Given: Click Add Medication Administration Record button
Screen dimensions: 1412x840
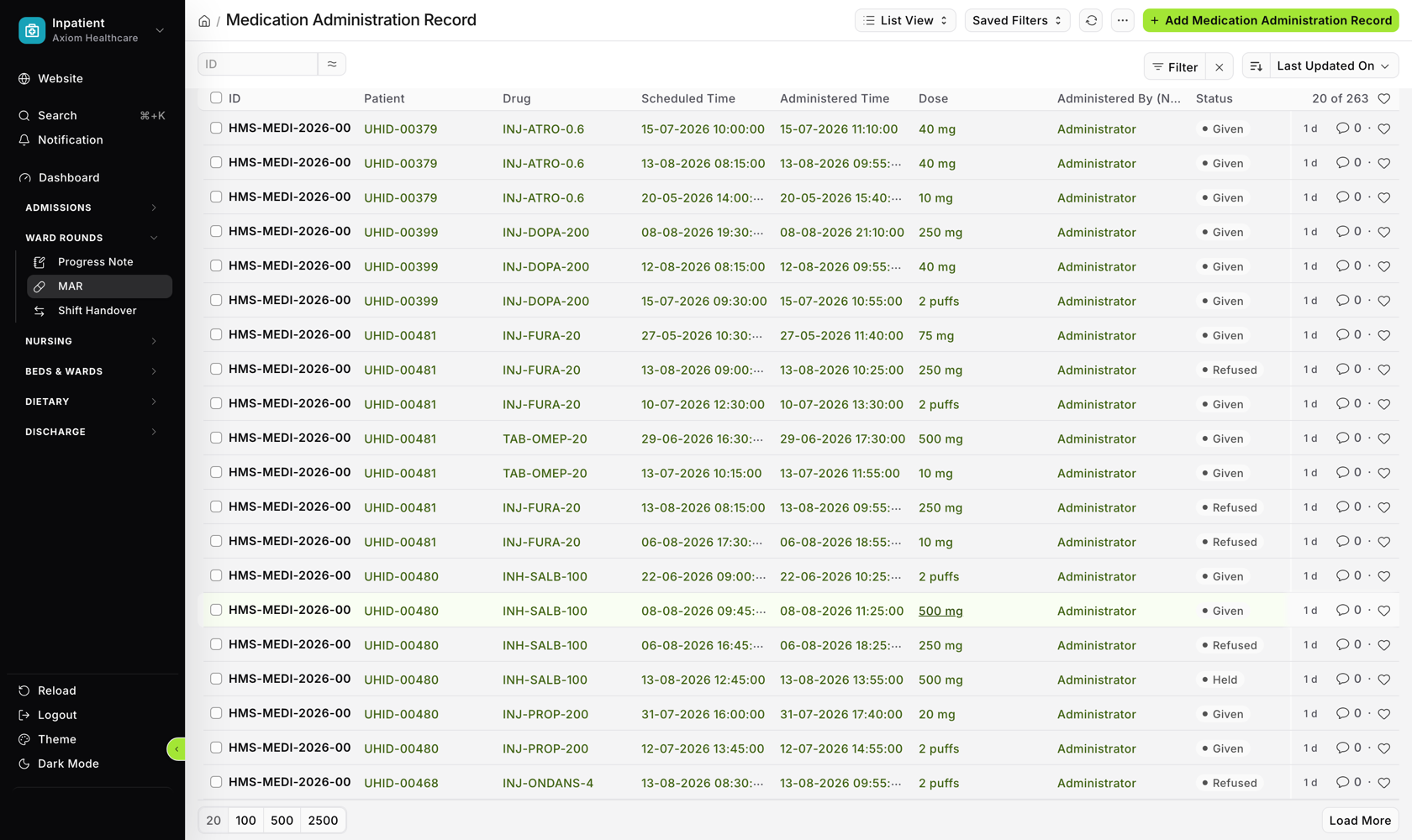Looking at the screenshot, I should 1271,20.
